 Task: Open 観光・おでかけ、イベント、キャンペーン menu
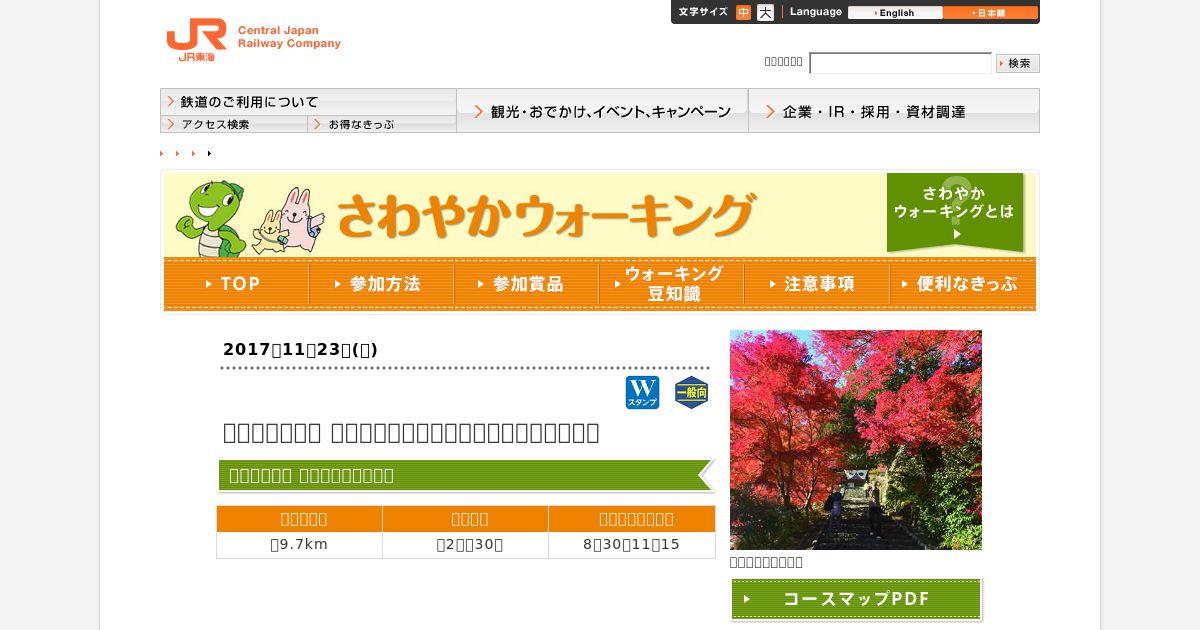[602, 111]
